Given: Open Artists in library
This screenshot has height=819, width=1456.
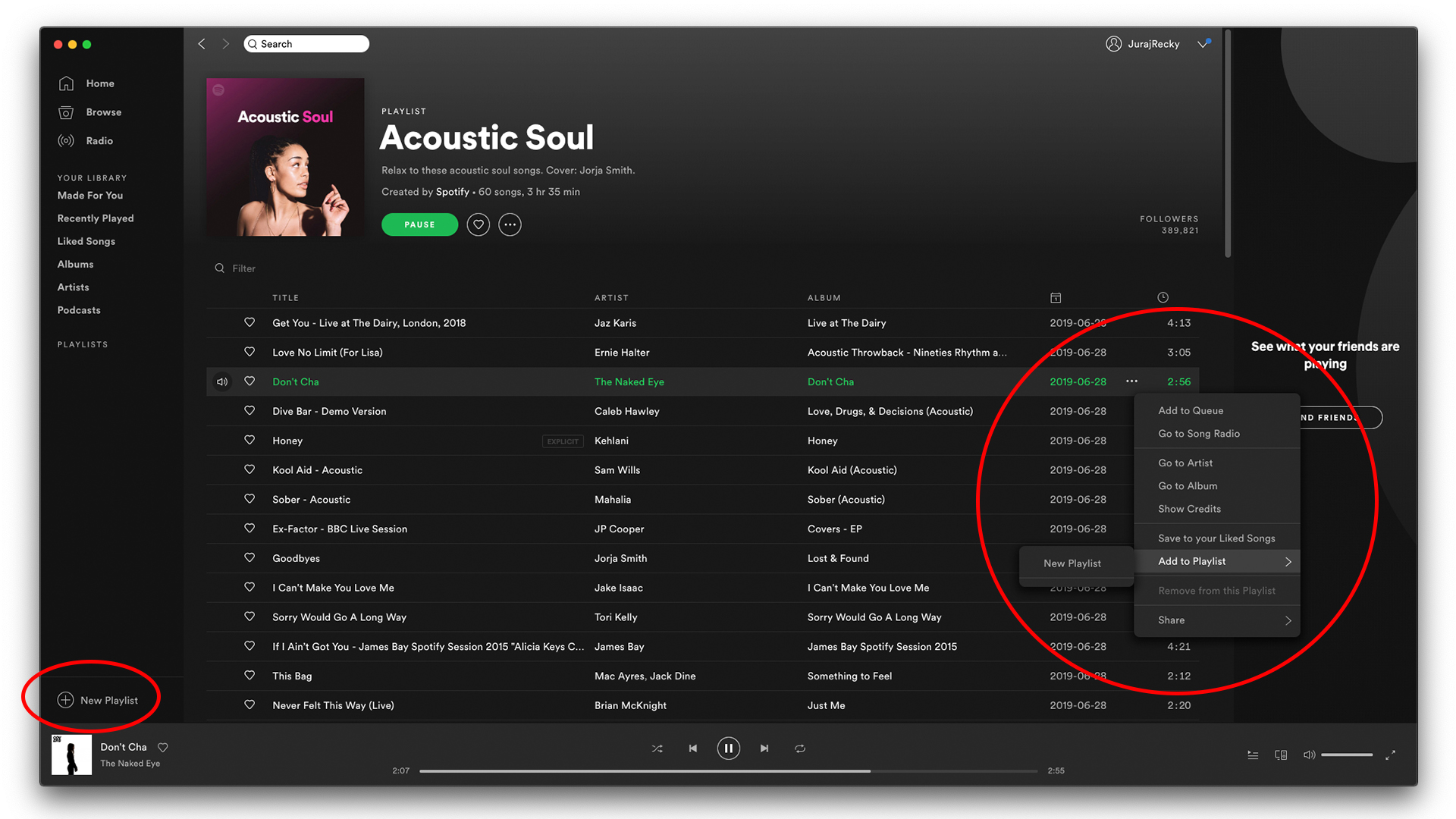Looking at the screenshot, I should (x=74, y=287).
